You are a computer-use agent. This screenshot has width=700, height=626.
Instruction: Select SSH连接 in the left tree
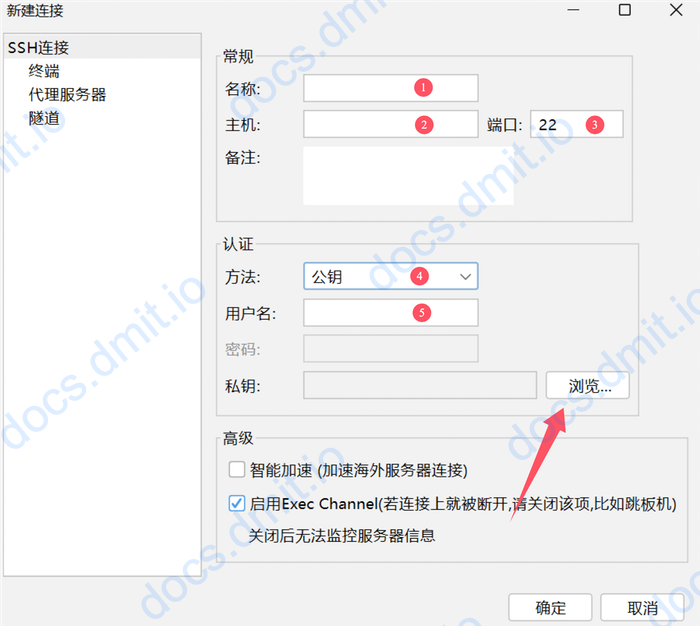pos(38,47)
